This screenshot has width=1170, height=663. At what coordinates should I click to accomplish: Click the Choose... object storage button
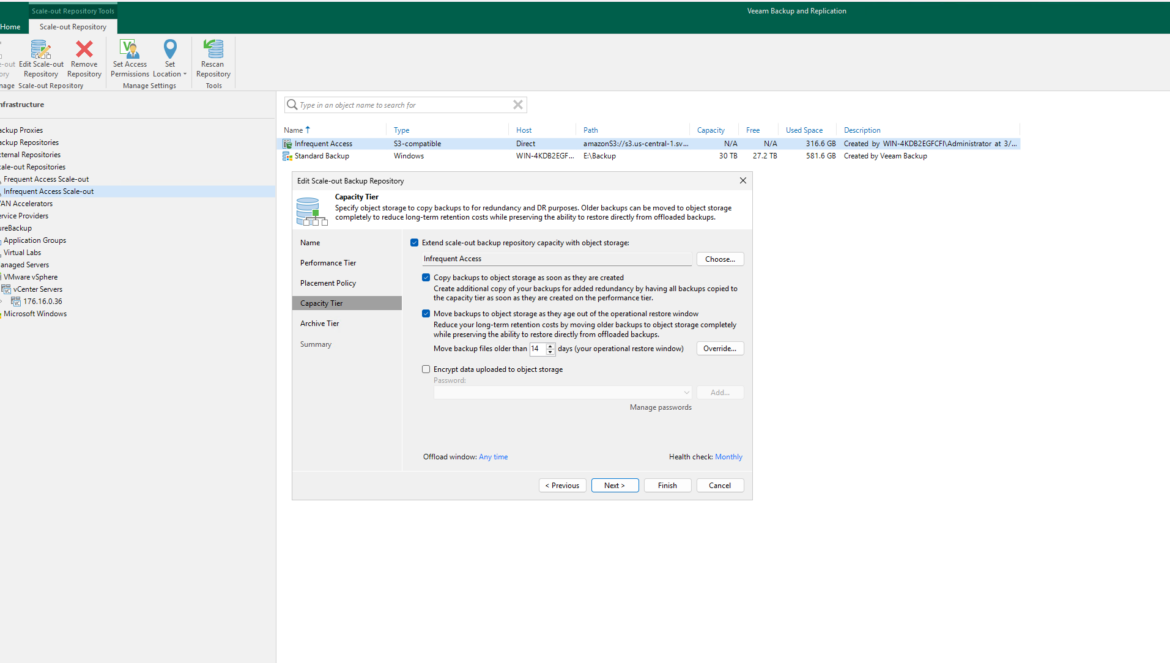pyautogui.click(x=720, y=260)
